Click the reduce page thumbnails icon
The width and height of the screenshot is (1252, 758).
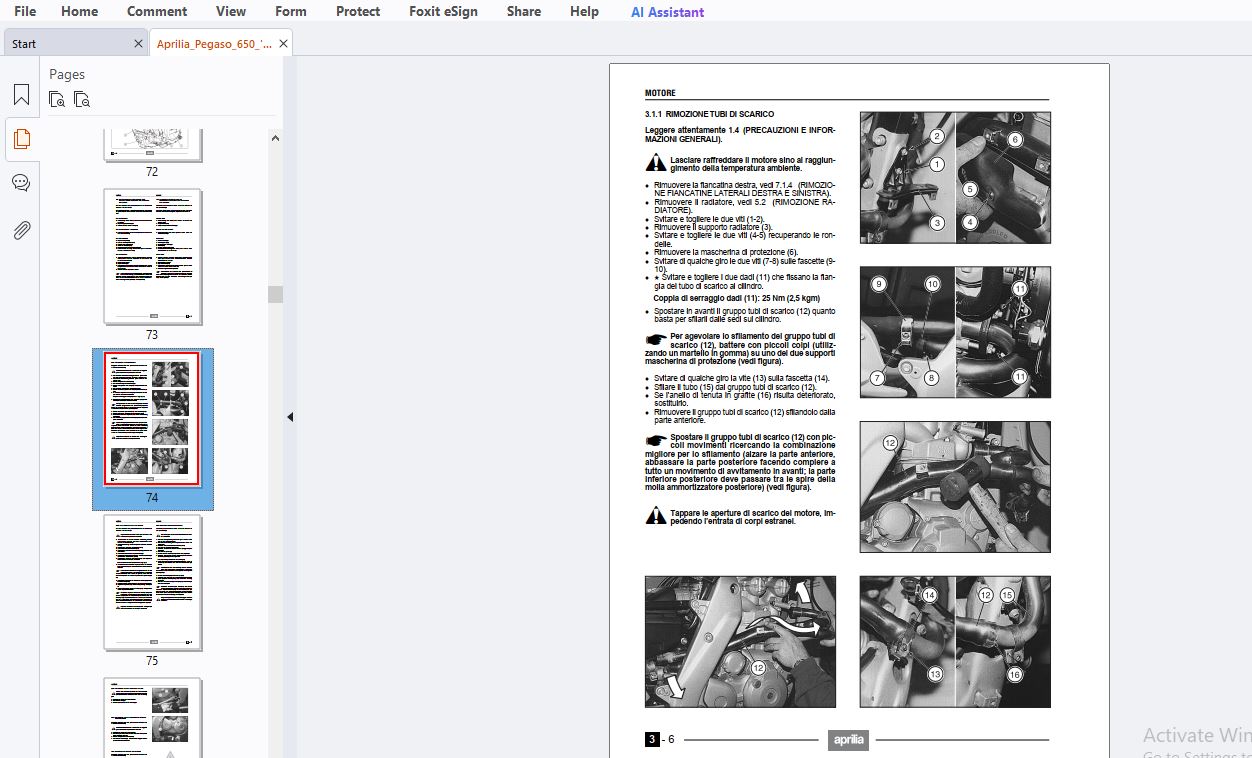[82, 99]
